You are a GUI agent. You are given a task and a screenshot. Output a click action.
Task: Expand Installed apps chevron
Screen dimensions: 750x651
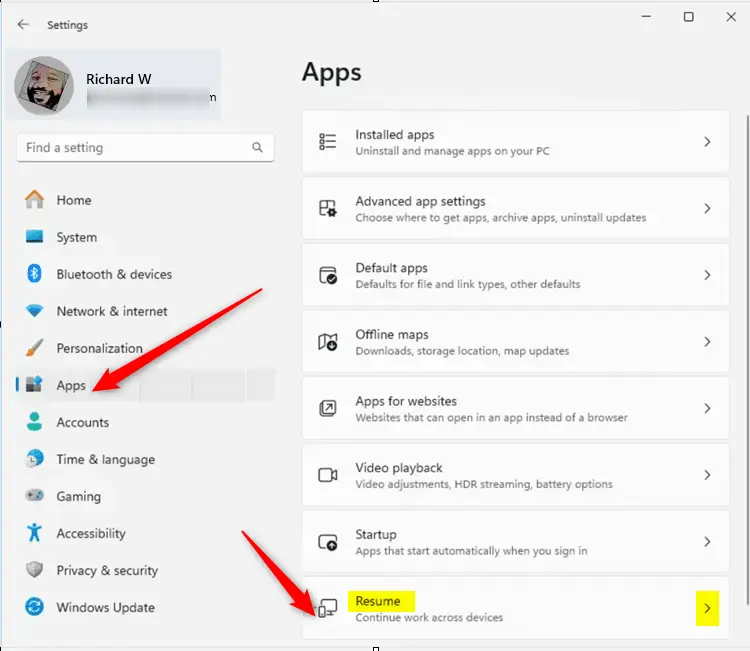click(x=707, y=142)
